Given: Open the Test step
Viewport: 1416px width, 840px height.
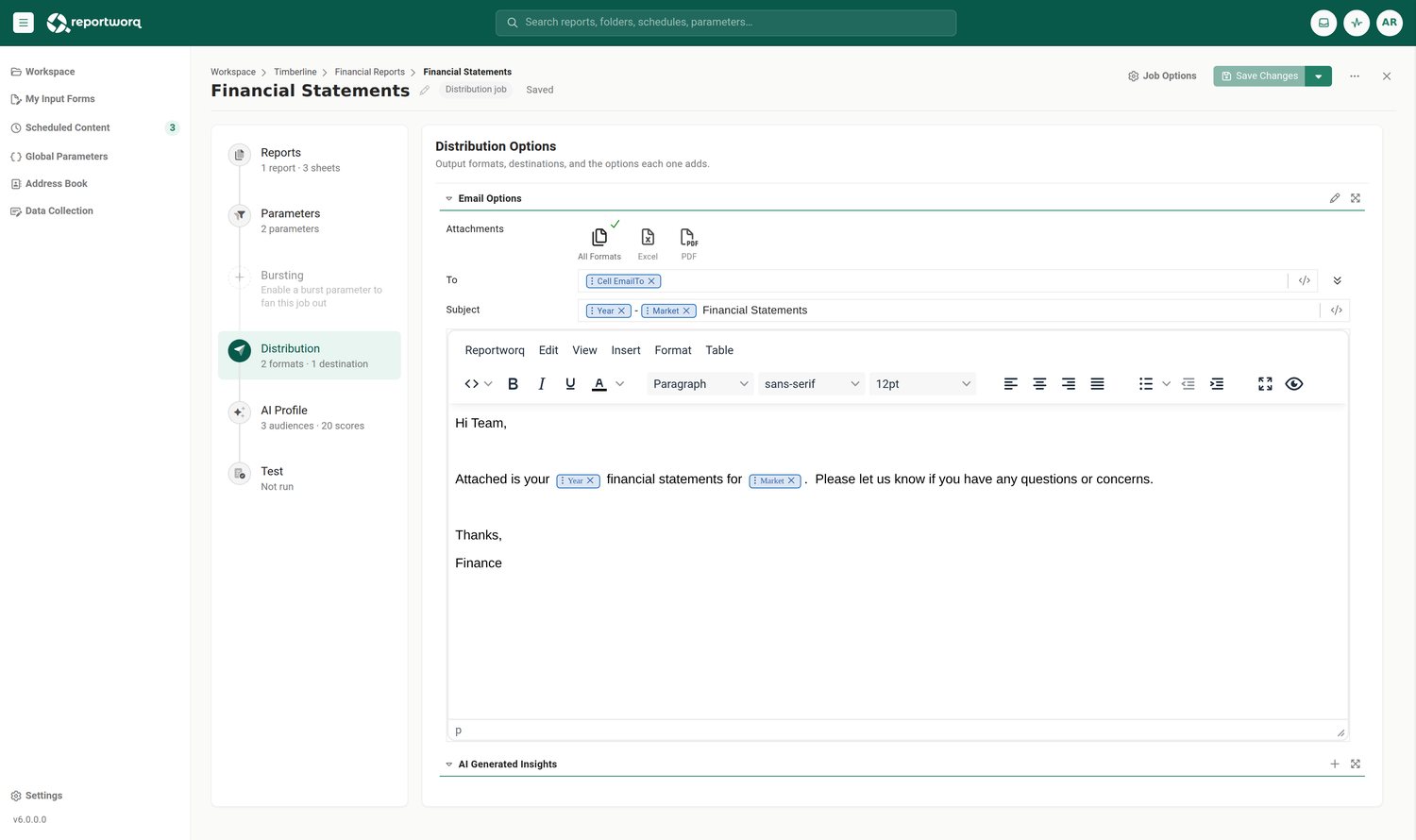Looking at the screenshot, I should pos(310,478).
